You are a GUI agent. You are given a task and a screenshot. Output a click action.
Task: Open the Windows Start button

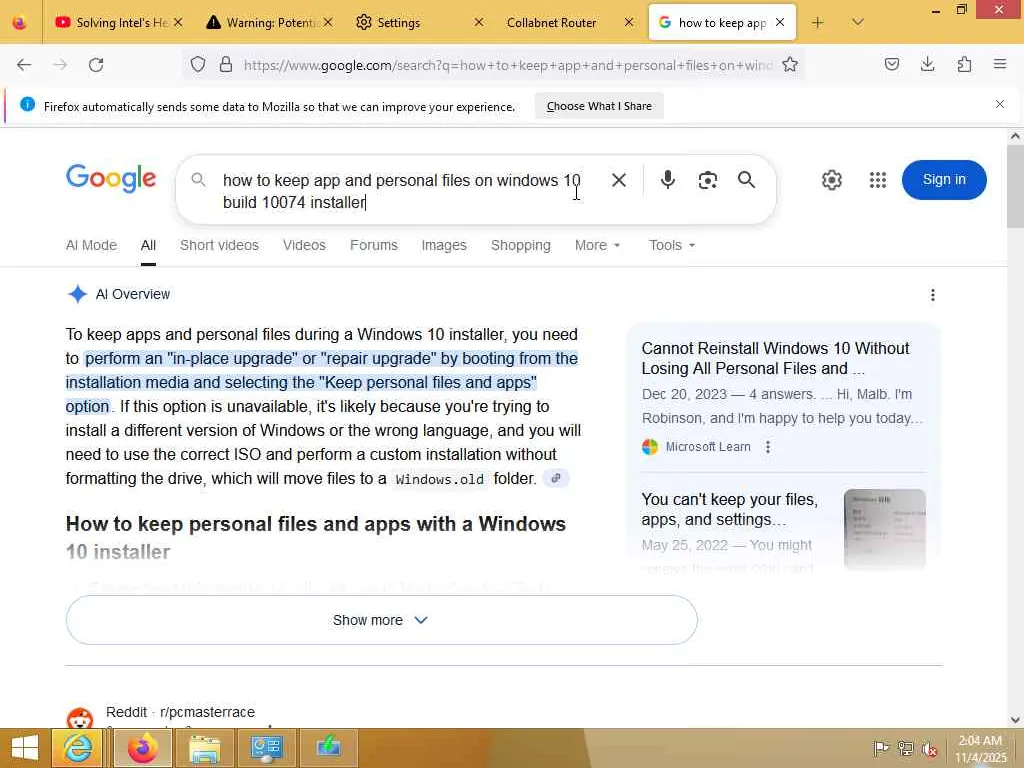24,748
